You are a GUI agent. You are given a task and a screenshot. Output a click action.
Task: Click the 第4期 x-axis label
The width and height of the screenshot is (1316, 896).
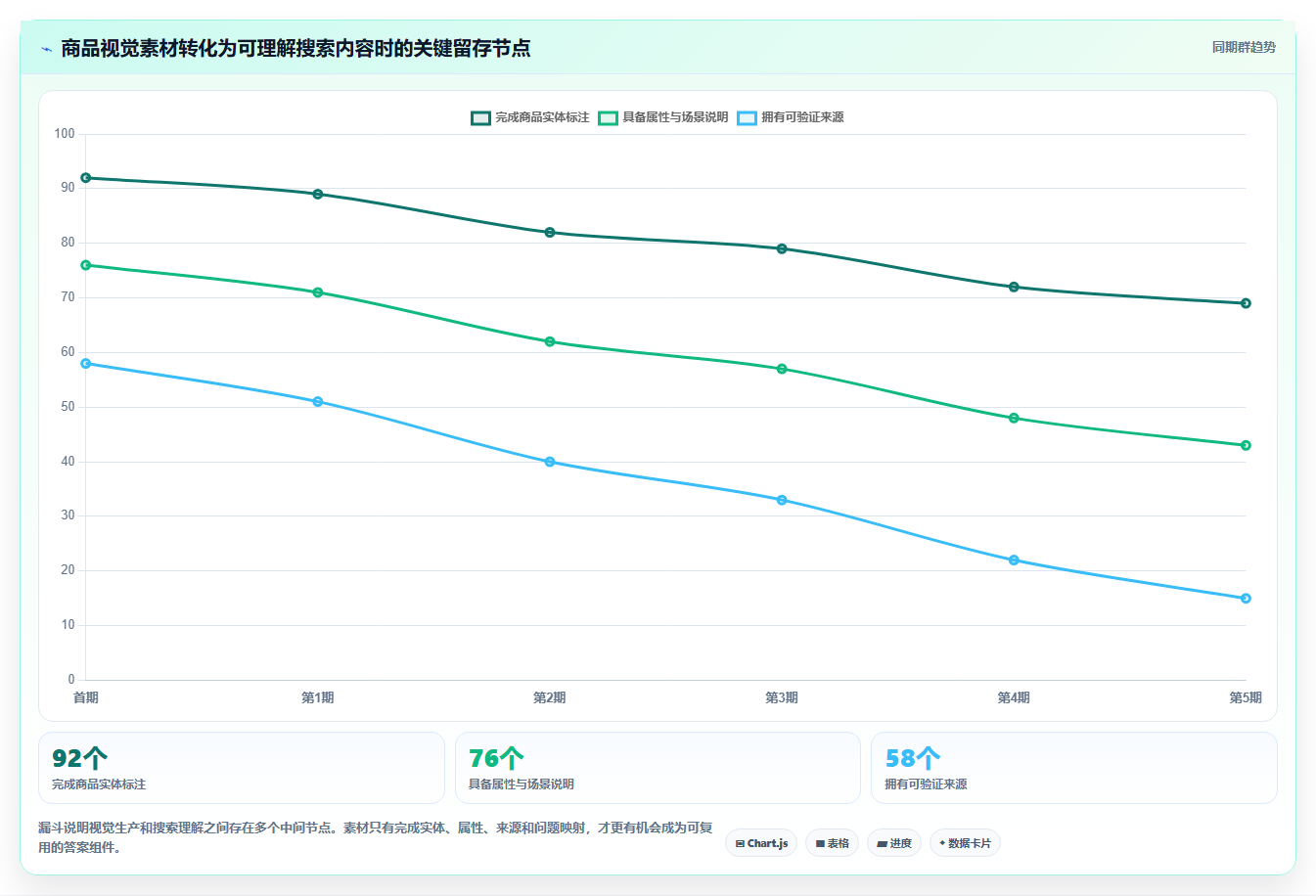[x=1014, y=697]
